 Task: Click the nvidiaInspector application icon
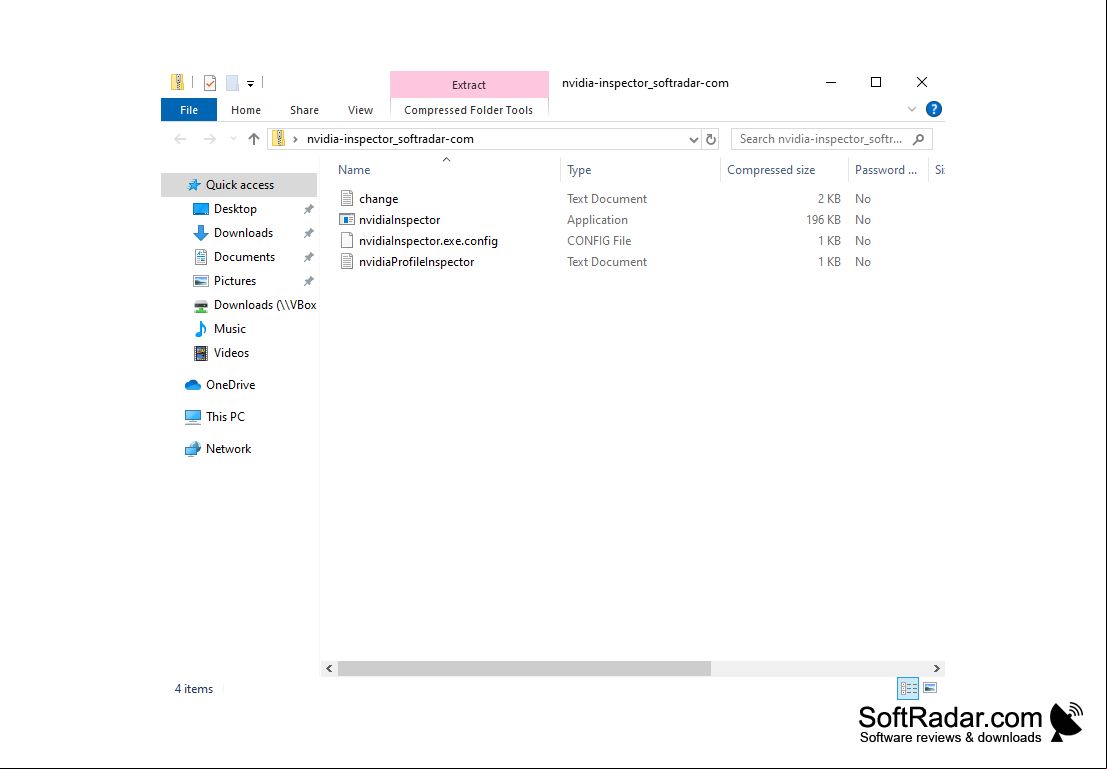click(x=347, y=220)
